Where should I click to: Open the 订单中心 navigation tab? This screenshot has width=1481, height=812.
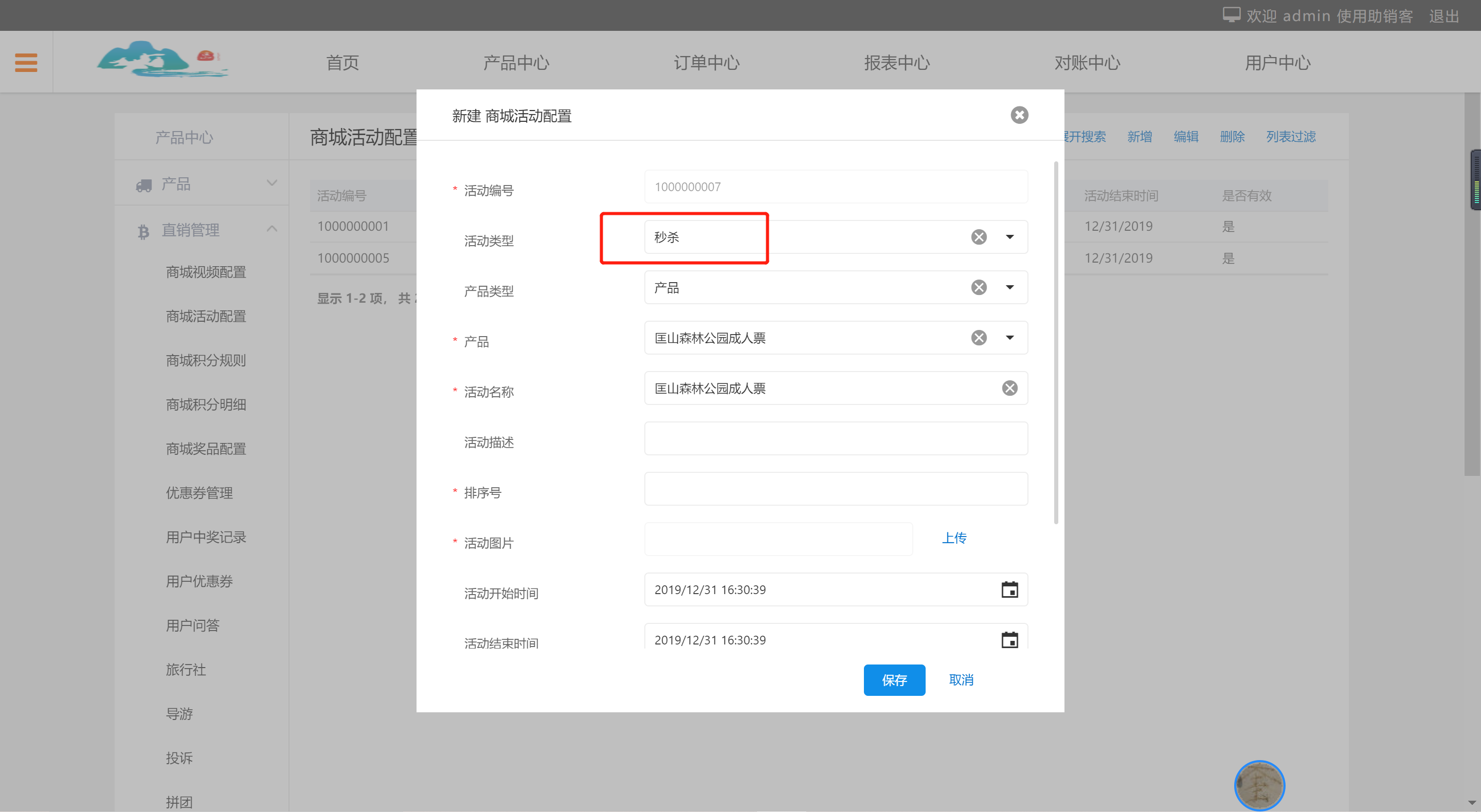(706, 62)
